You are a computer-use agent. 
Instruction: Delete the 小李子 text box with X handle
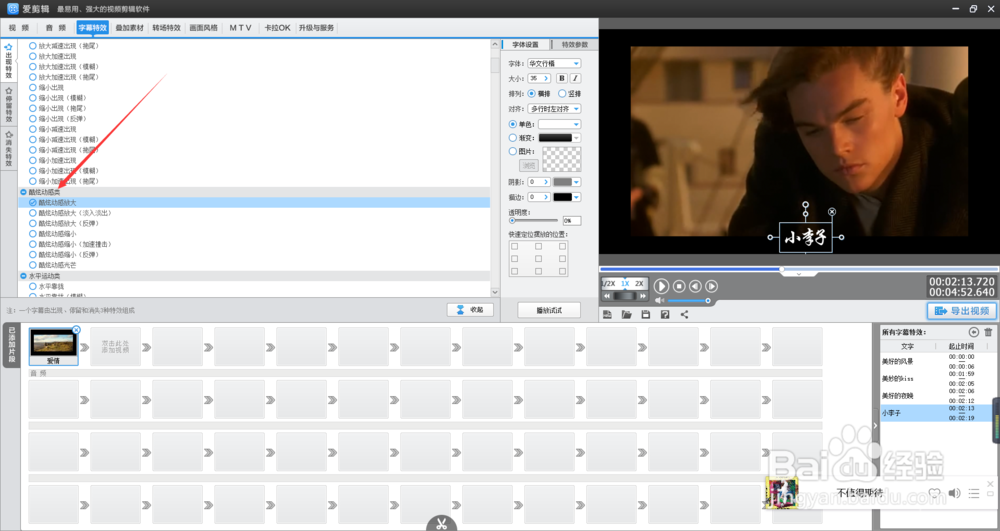click(832, 212)
